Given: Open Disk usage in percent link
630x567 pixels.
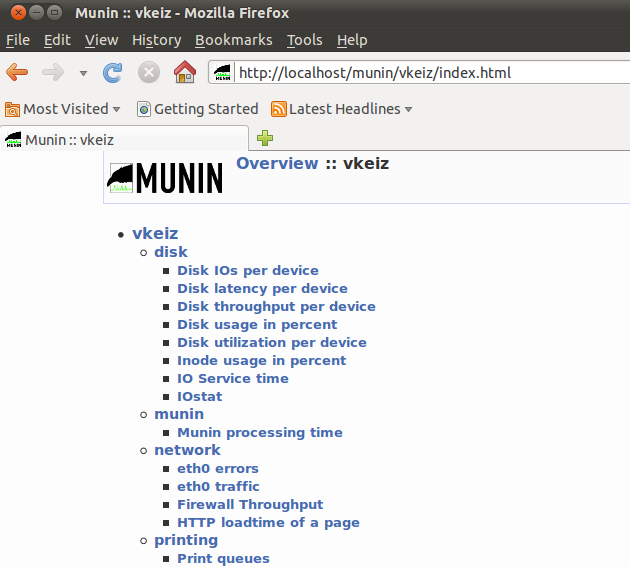Looking at the screenshot, I should click(x=257, y=325).
